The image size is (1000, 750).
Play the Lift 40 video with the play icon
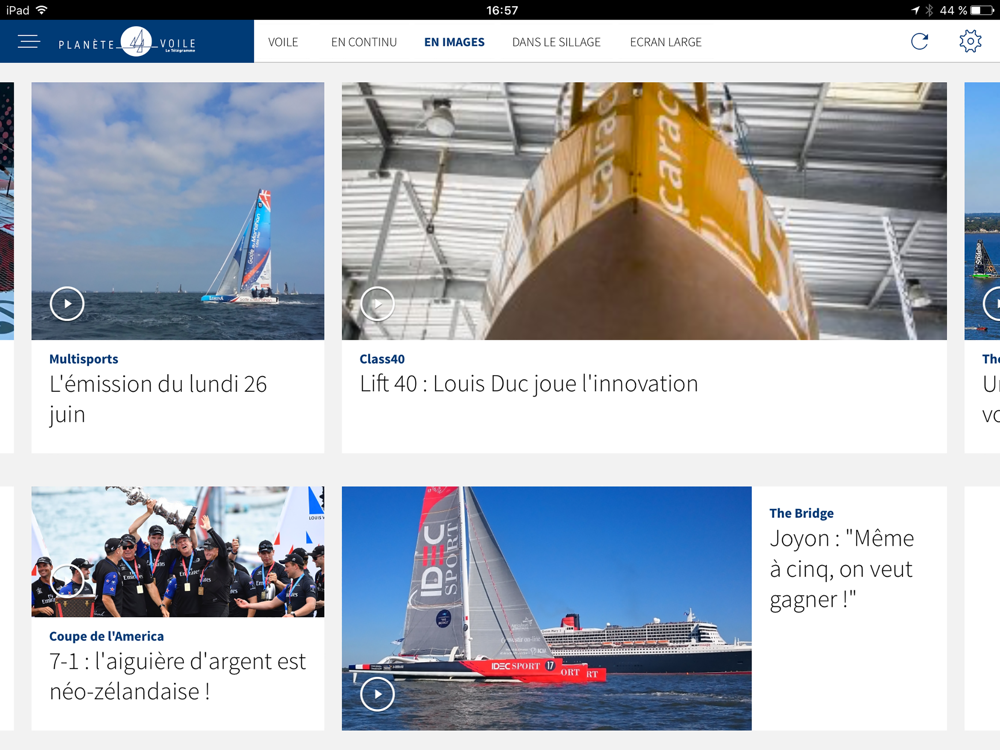[x=378, y=304]
